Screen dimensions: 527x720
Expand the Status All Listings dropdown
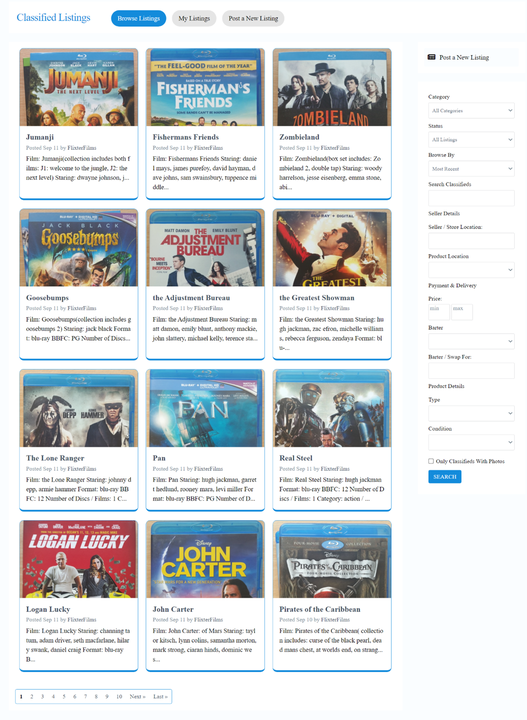(x=471, y=140)
